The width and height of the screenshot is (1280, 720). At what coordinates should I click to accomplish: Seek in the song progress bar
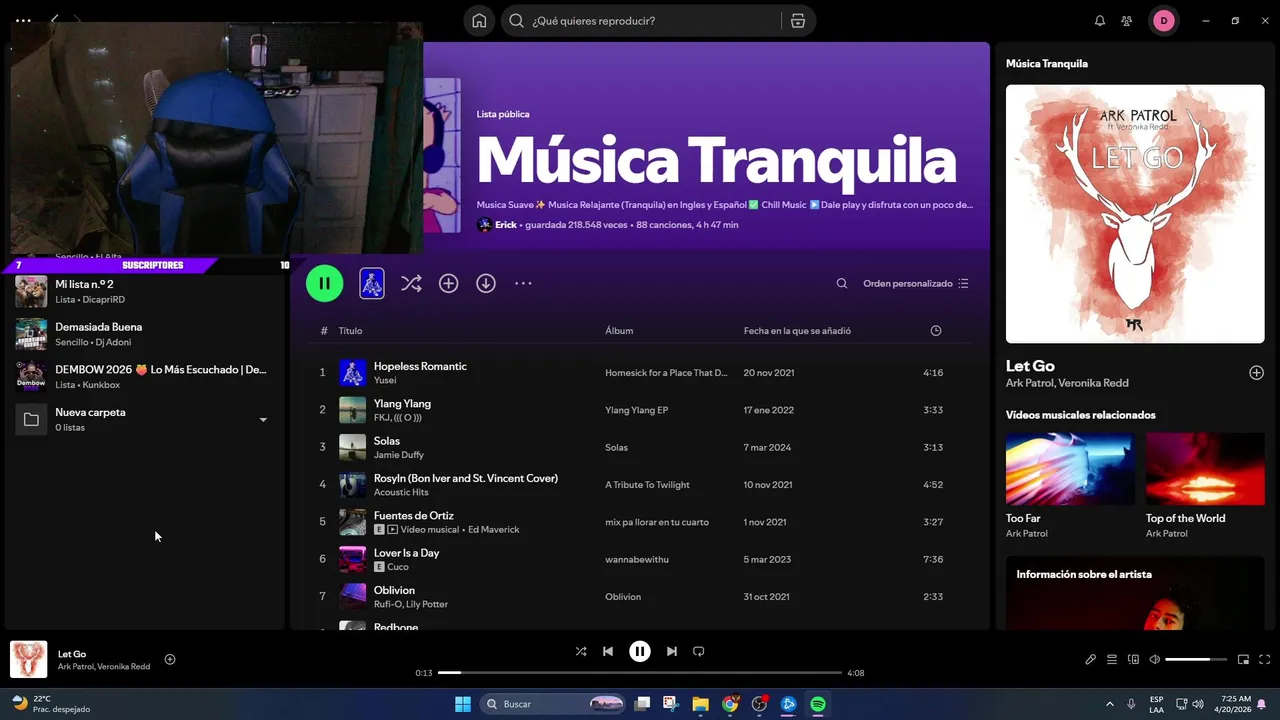click(x=640, y=673)
